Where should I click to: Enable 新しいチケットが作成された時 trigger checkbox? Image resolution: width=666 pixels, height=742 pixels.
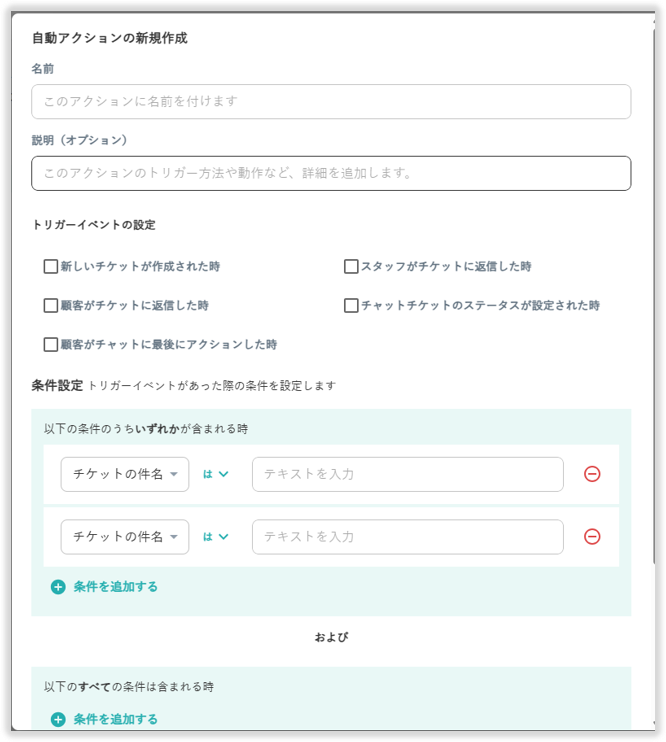pyautogui.click(x=51, y=267)
